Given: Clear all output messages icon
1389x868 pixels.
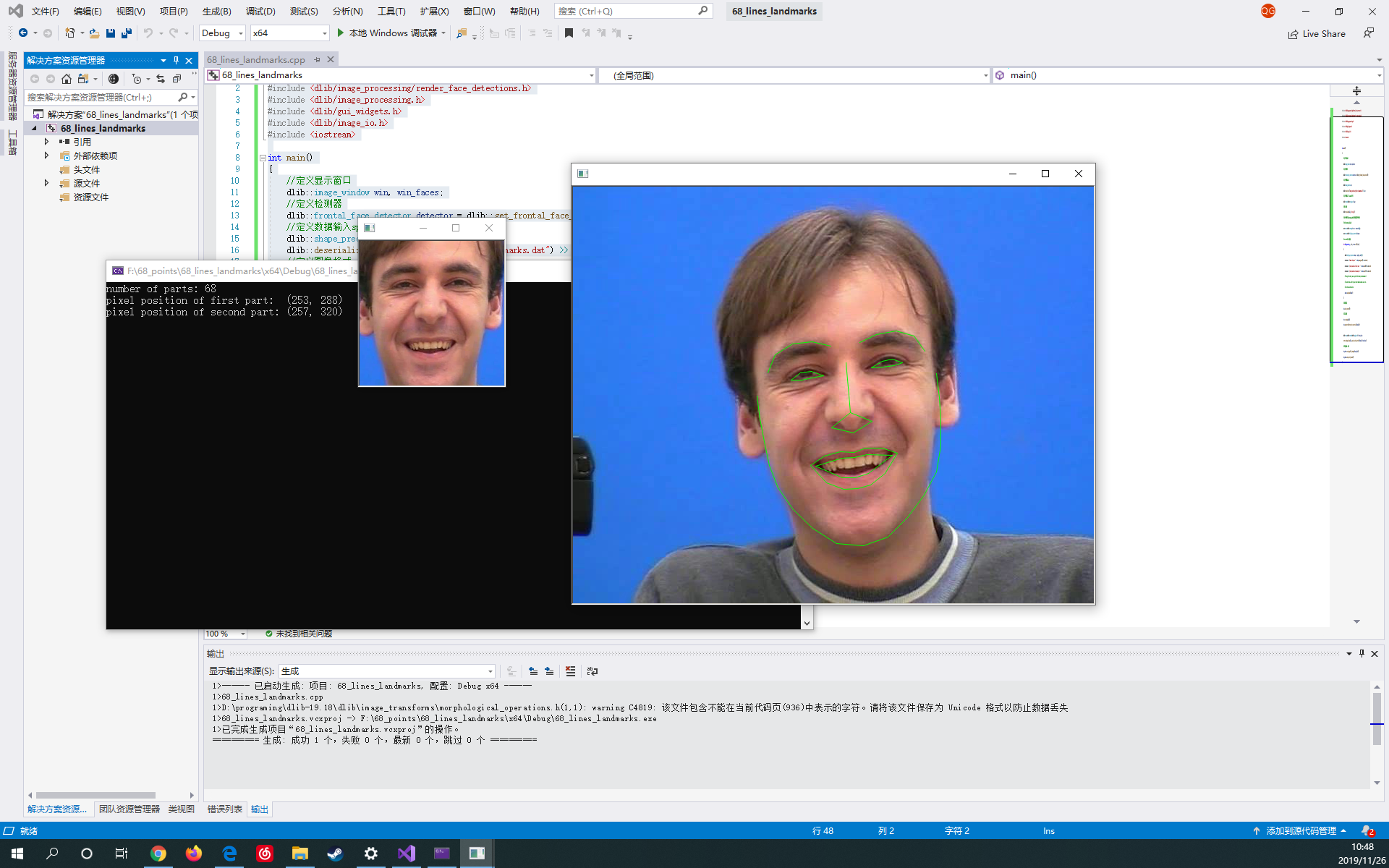Looking at the screenshot, I should point(571,671).
